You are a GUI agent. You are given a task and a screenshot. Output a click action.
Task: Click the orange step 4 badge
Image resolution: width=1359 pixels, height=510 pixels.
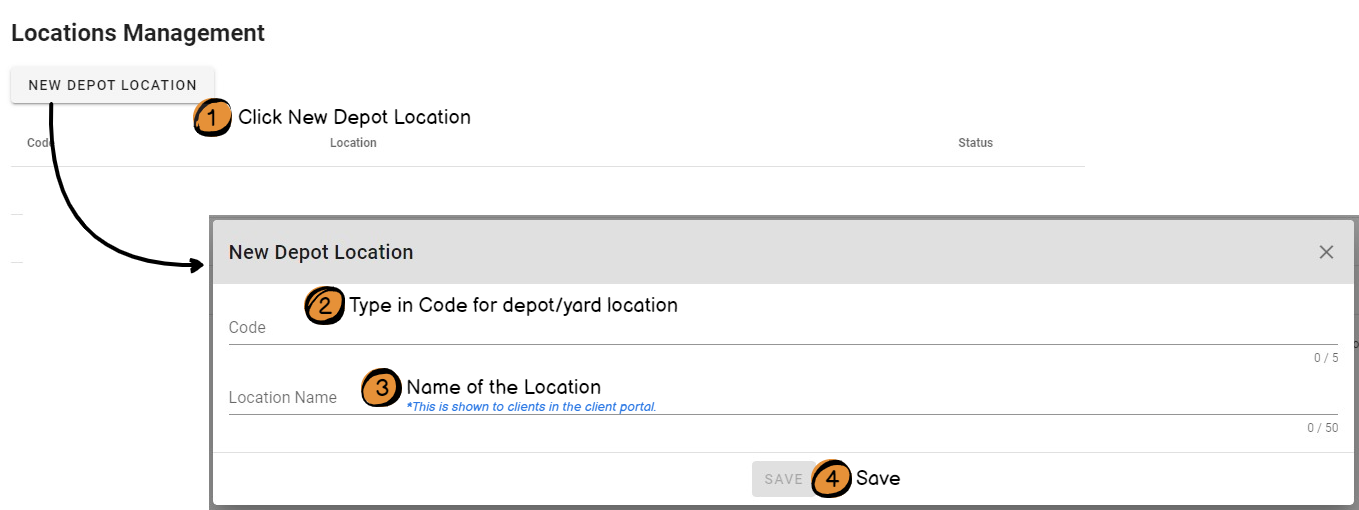831,479
